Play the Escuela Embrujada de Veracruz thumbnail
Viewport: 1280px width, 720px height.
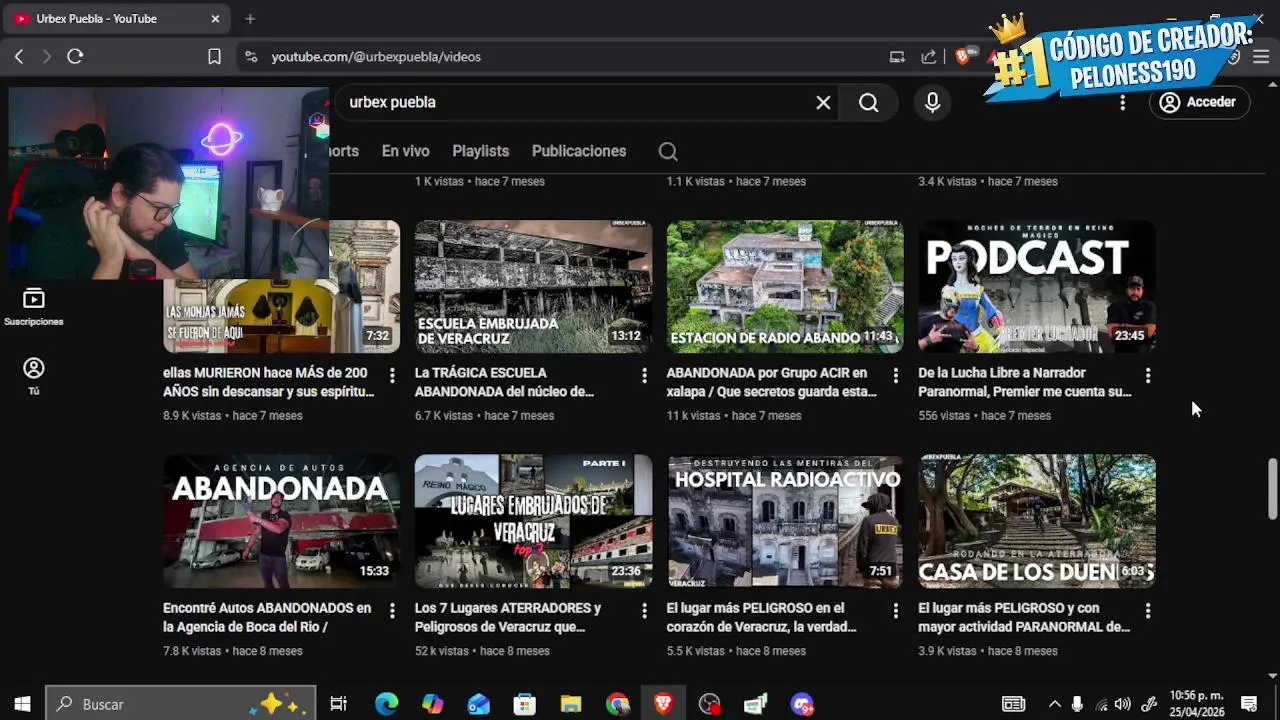click(x=533, y=287)
